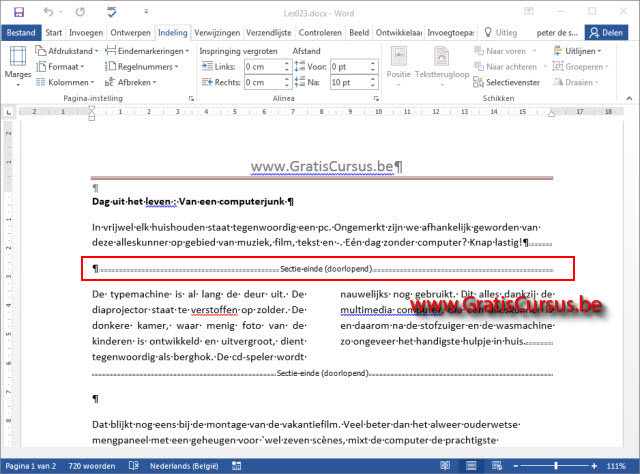Viewport: 640px width, 474px height.
Task: Switch to the Invoegen tab
Action: [x=86, y=33]
